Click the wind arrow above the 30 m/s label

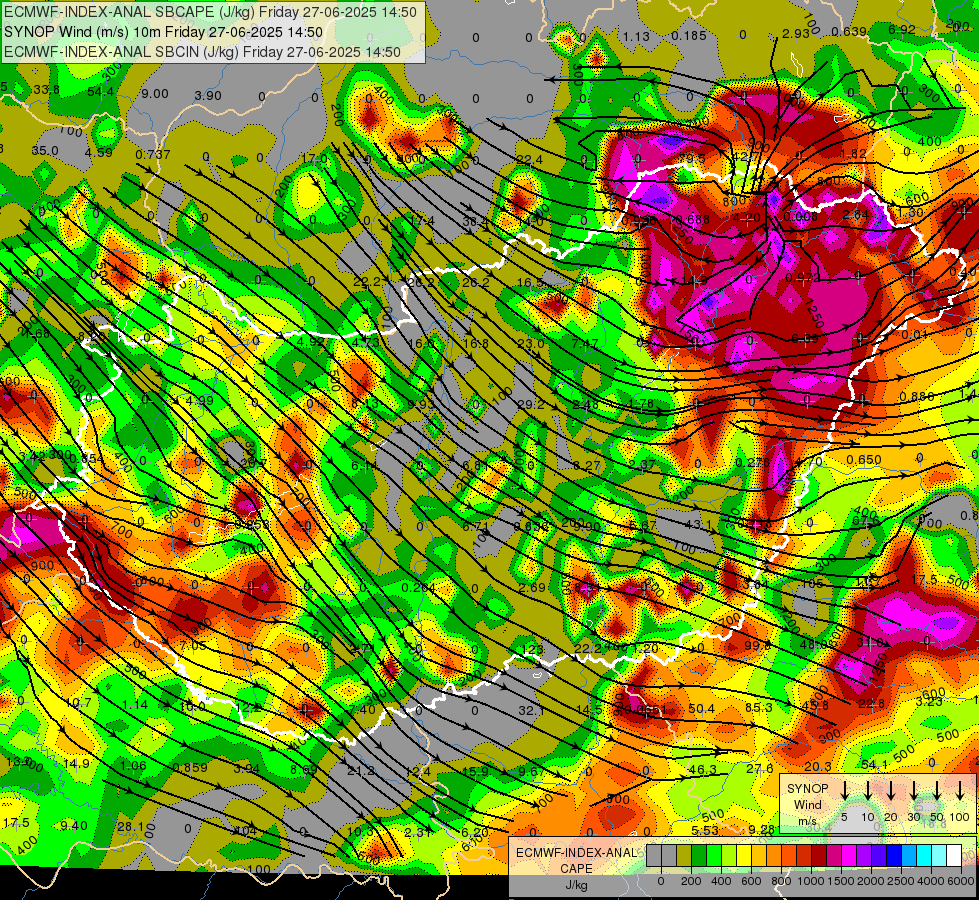(913, 790)
